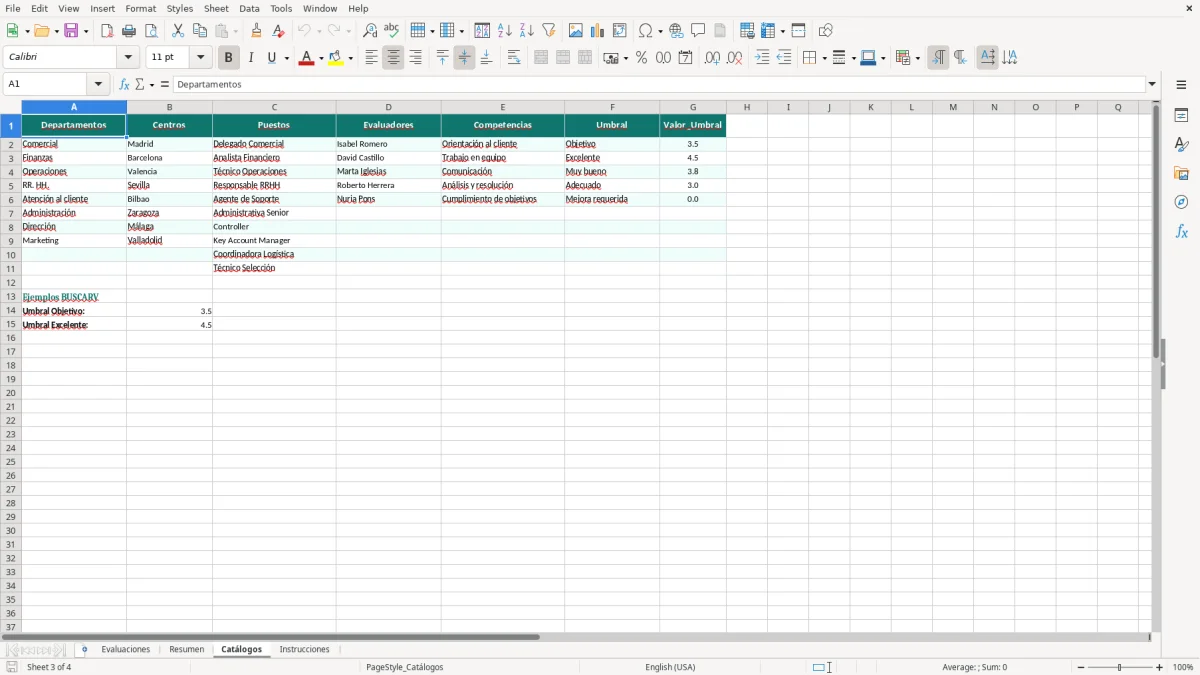Screen dimensions: 1200x675
Task: Toggle Italic formatting
Action: pos(251,58)
